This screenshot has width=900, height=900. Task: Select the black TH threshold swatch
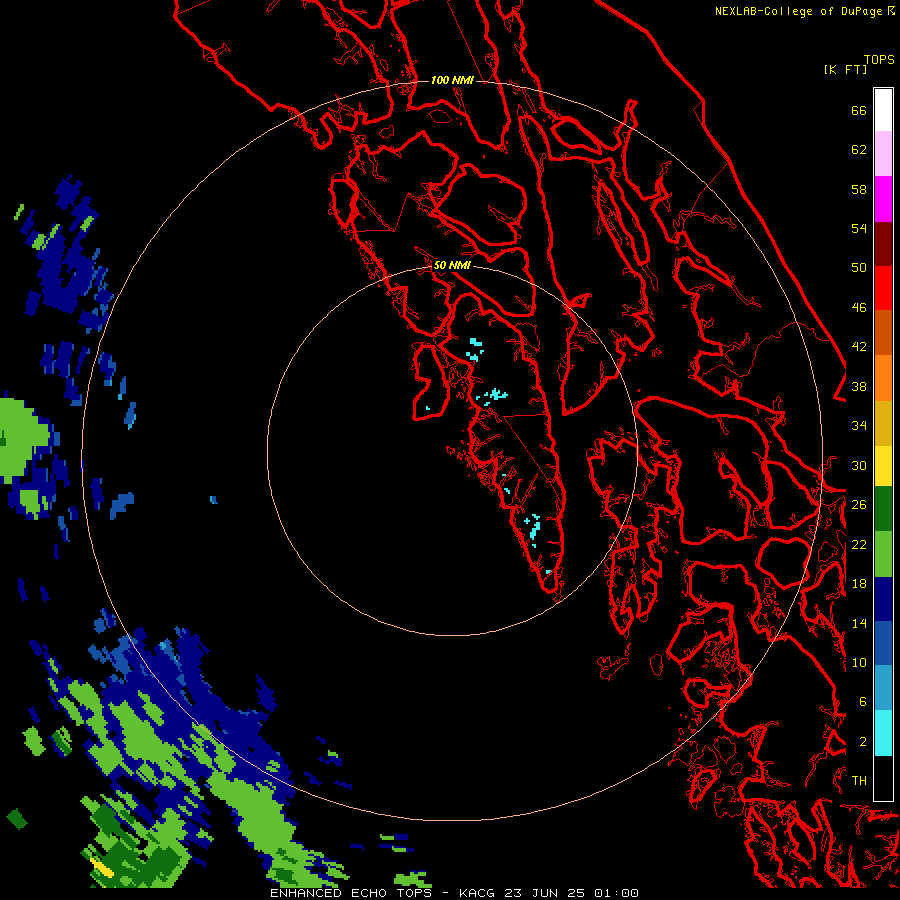(883, 778)
